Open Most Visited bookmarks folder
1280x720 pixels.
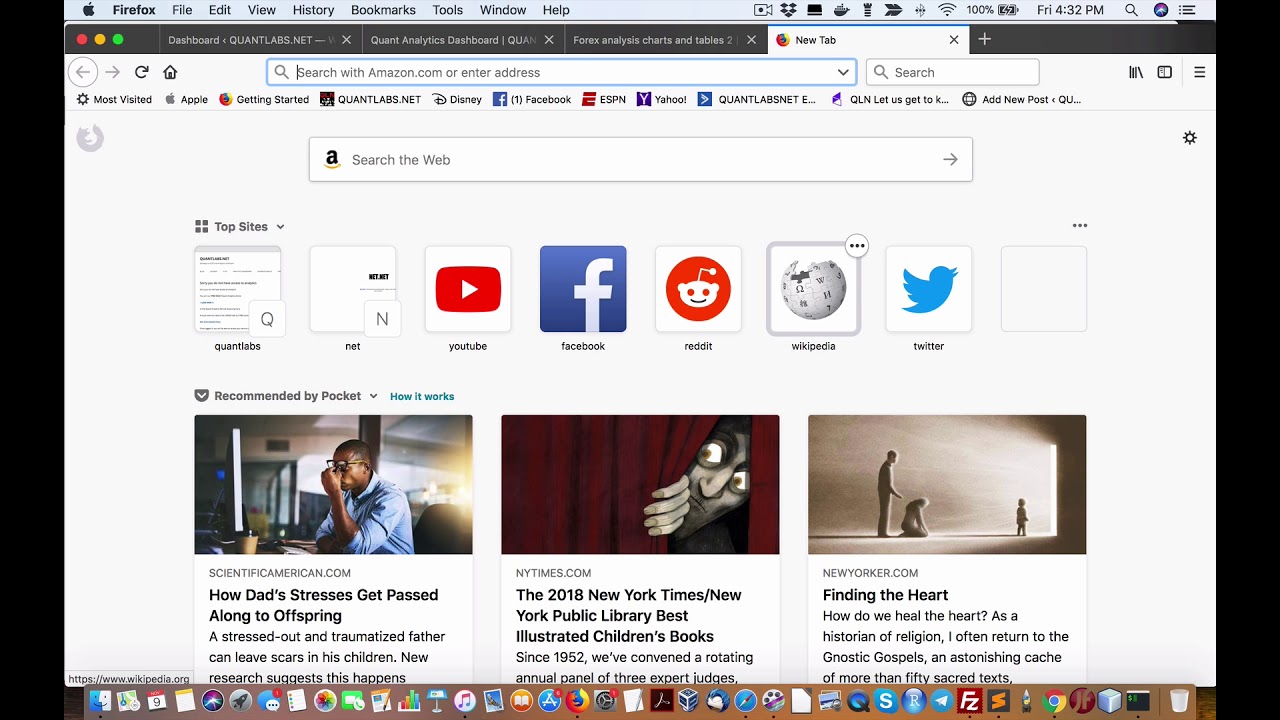(x=115, y=99)
